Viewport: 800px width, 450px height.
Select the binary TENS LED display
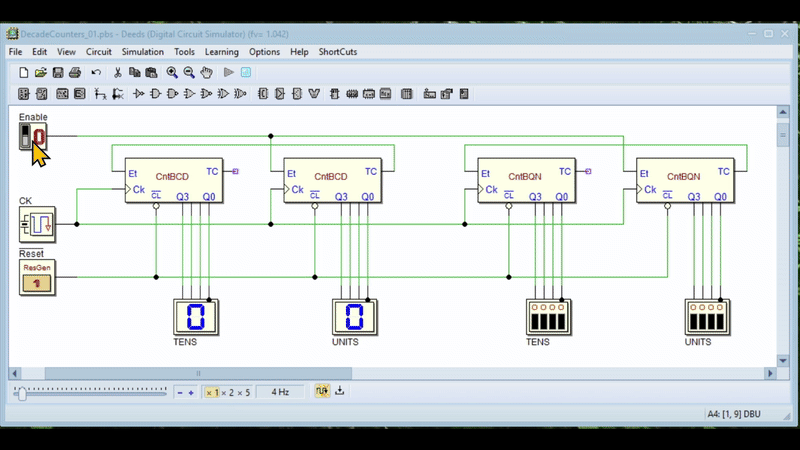coord(548,317)
